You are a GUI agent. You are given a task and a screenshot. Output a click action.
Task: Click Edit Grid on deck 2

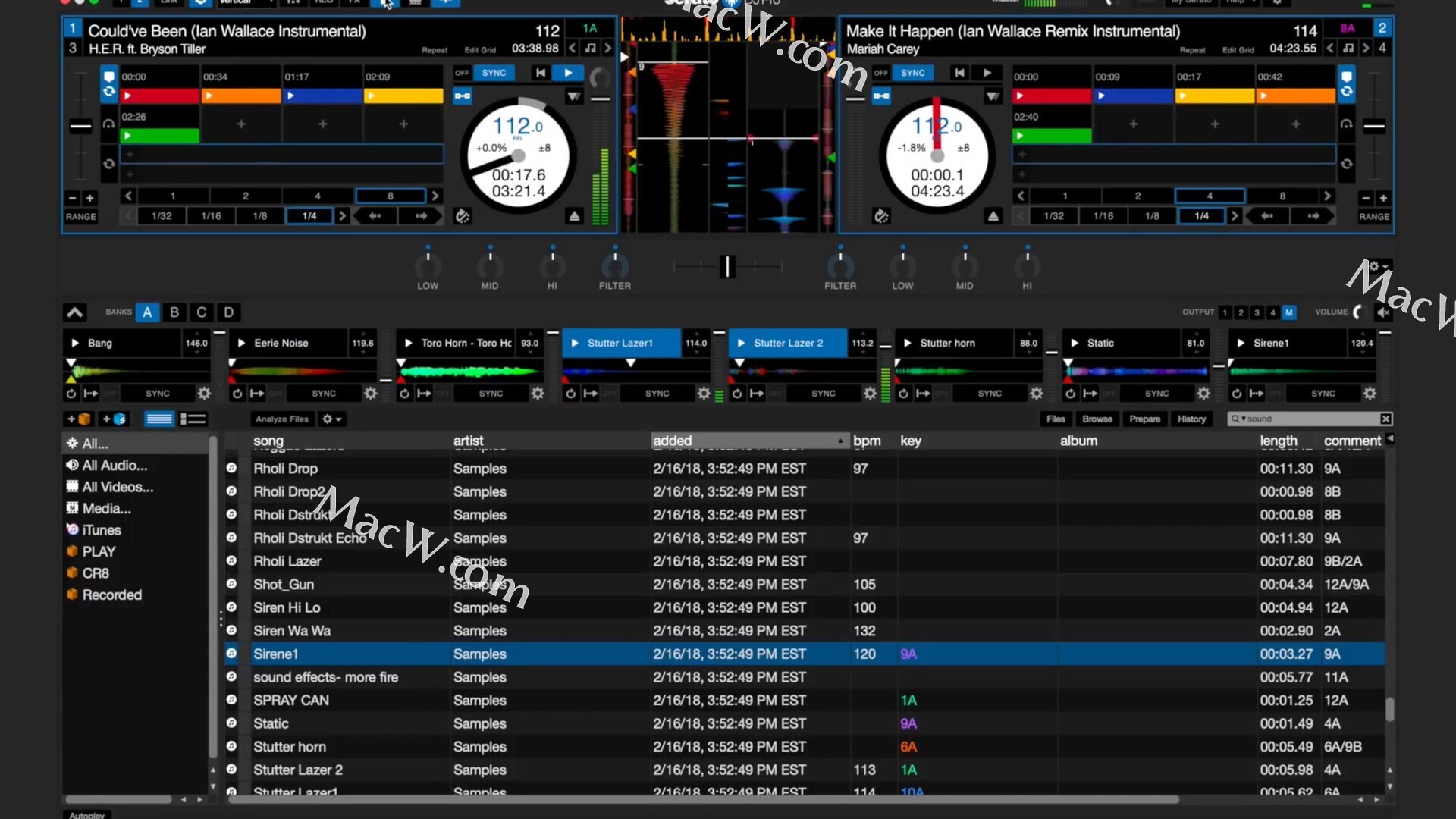[1238, 50]
